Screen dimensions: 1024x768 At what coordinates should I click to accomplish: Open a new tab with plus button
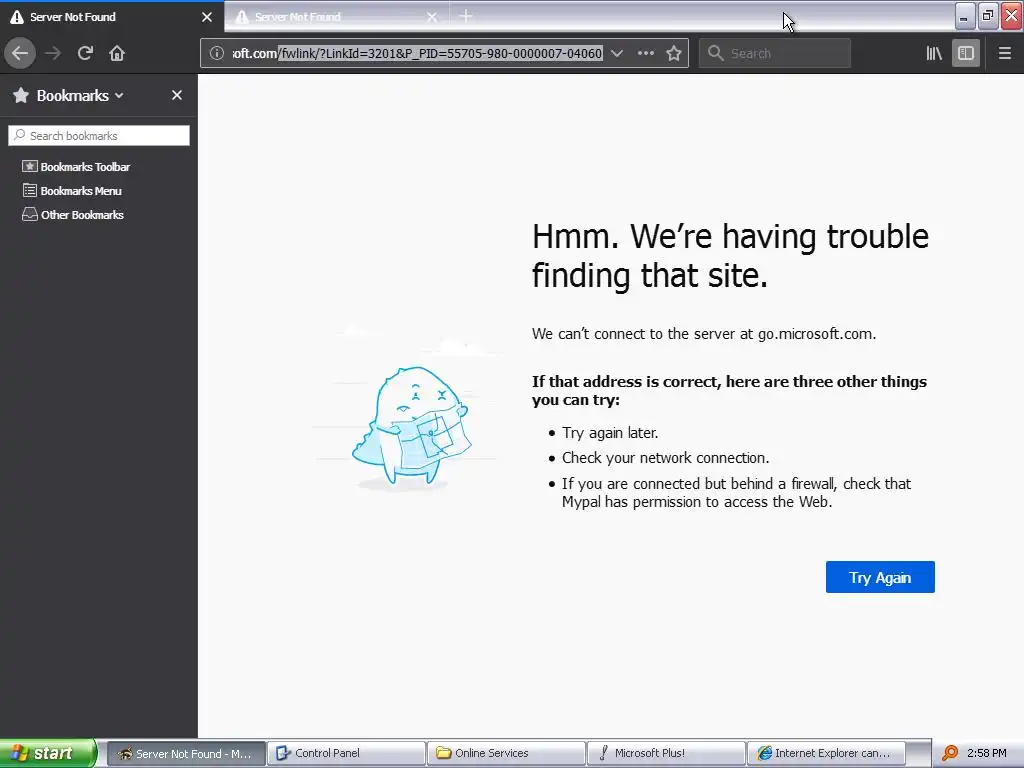(466, 16)
